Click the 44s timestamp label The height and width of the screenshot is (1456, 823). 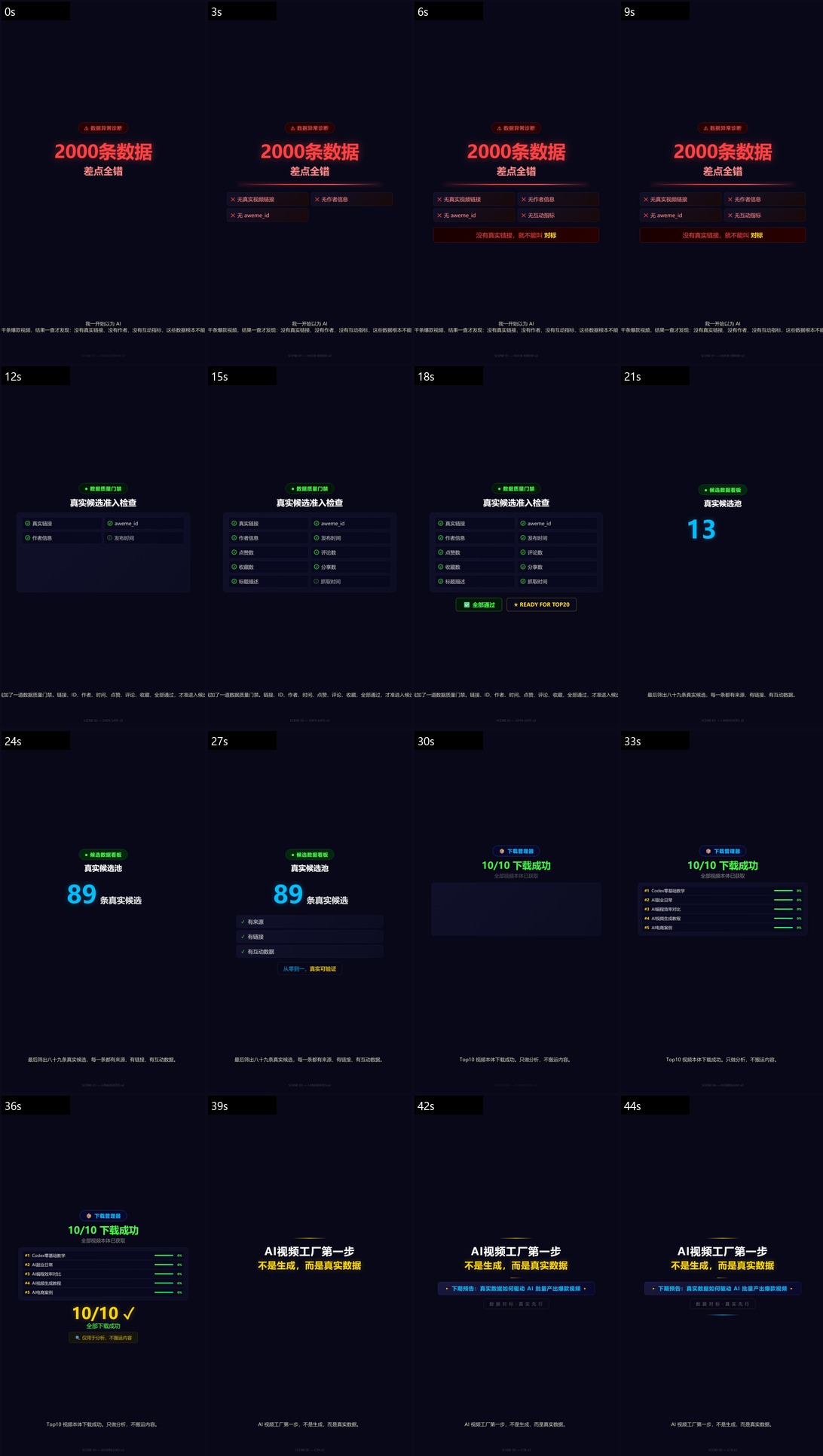[632, 1106]
